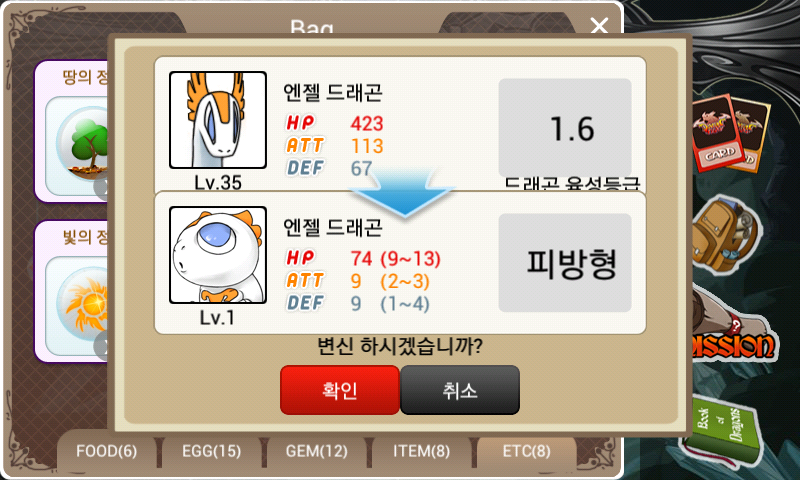Select the GEM(12) tab
The width and height of the screenshot is (800, 480).
point(316,451)
